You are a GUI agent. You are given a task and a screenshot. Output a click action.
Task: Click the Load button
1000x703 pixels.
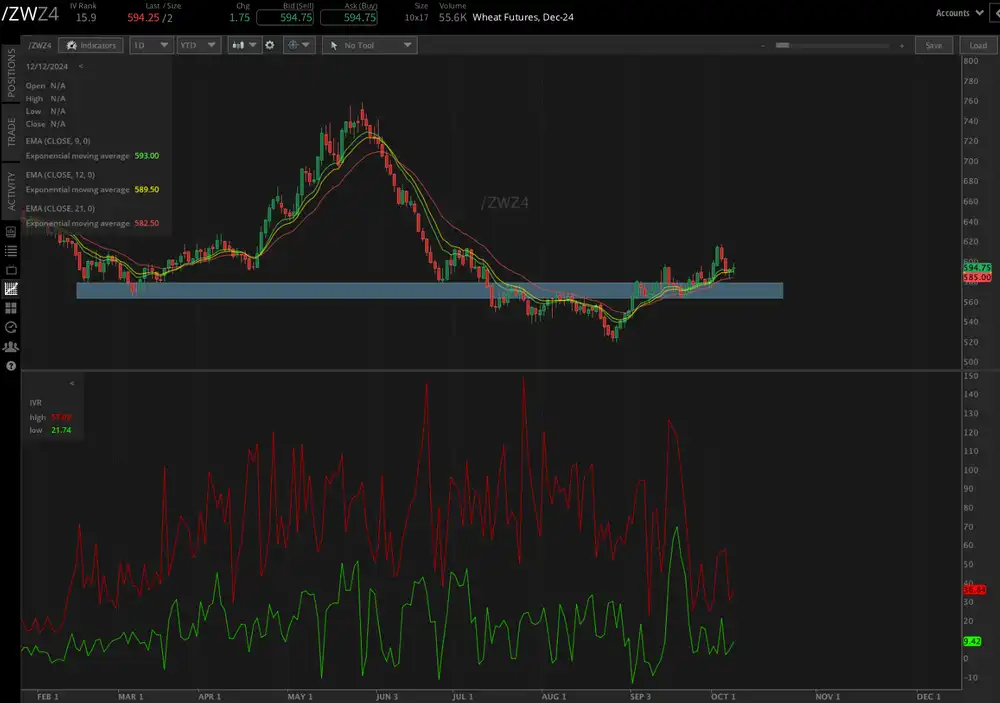pyautogui.click(x=977, y=45)
